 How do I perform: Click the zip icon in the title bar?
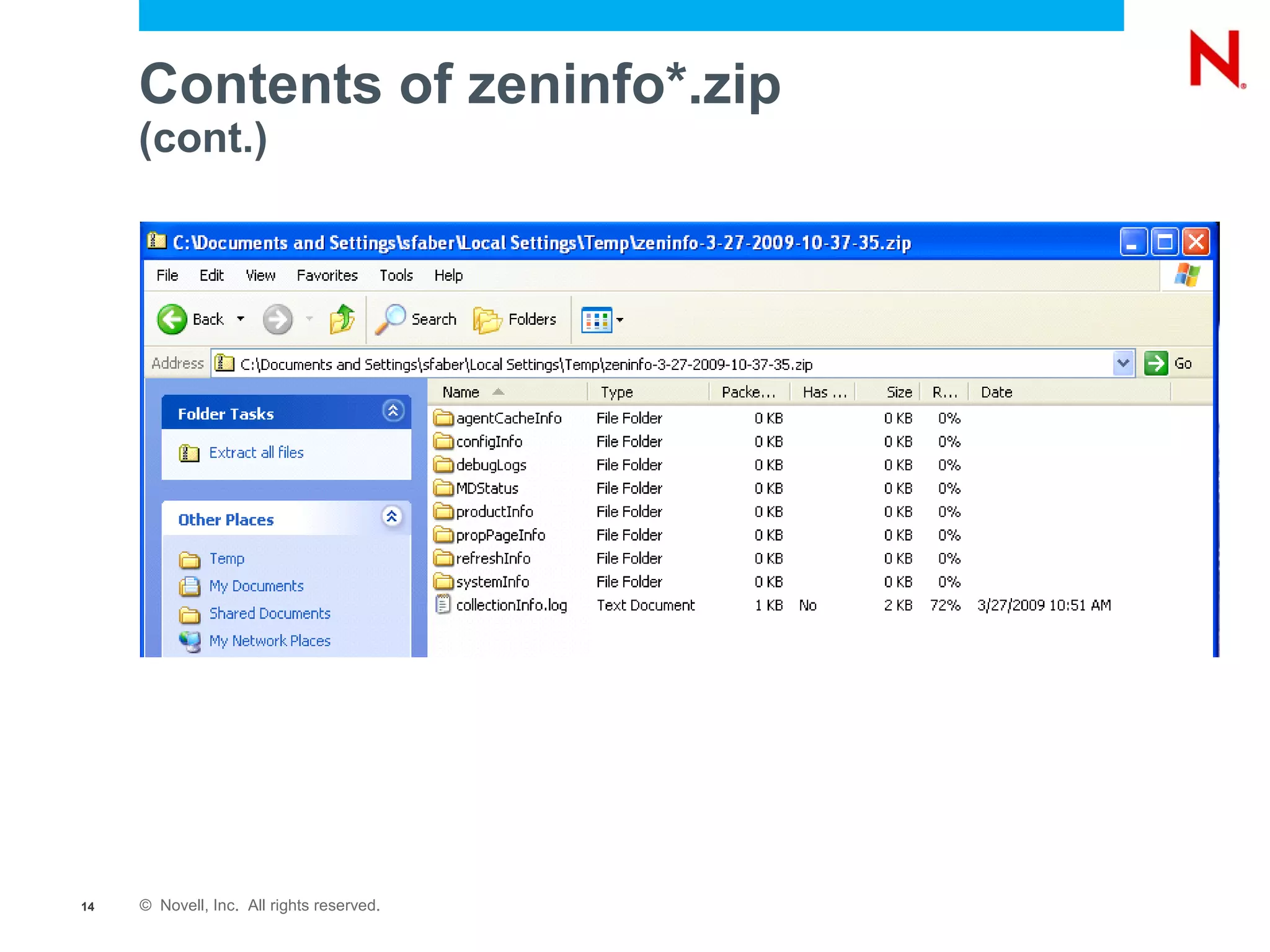point(156,240)
